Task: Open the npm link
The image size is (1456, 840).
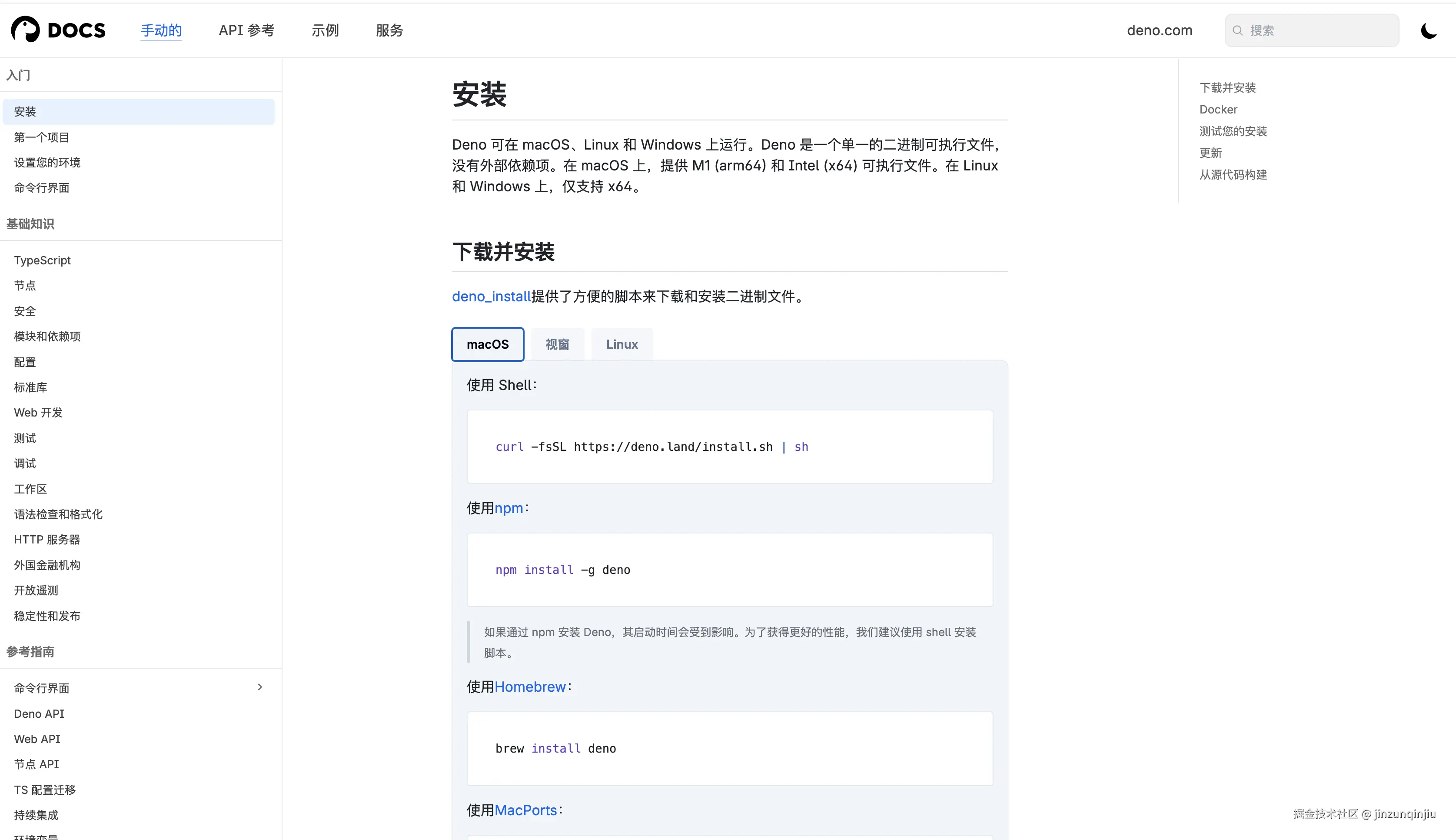Action: point(509,508)
